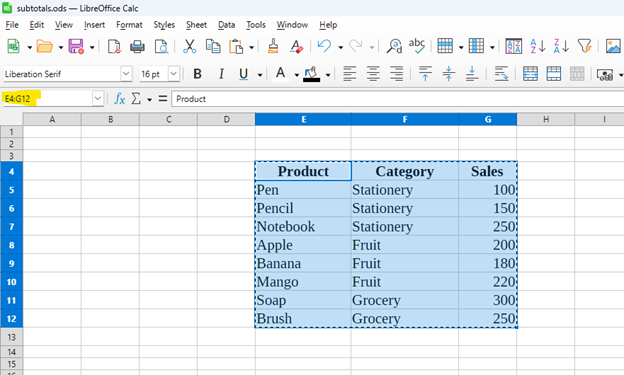Open the underline style dropdown arrow
The image size is (624, 375).
coord(260,75)
